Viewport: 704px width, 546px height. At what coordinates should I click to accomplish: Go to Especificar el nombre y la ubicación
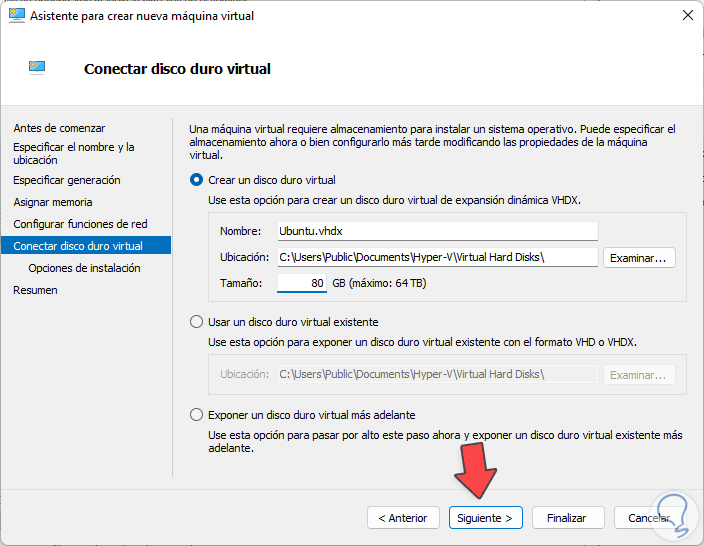pos(74,153)
